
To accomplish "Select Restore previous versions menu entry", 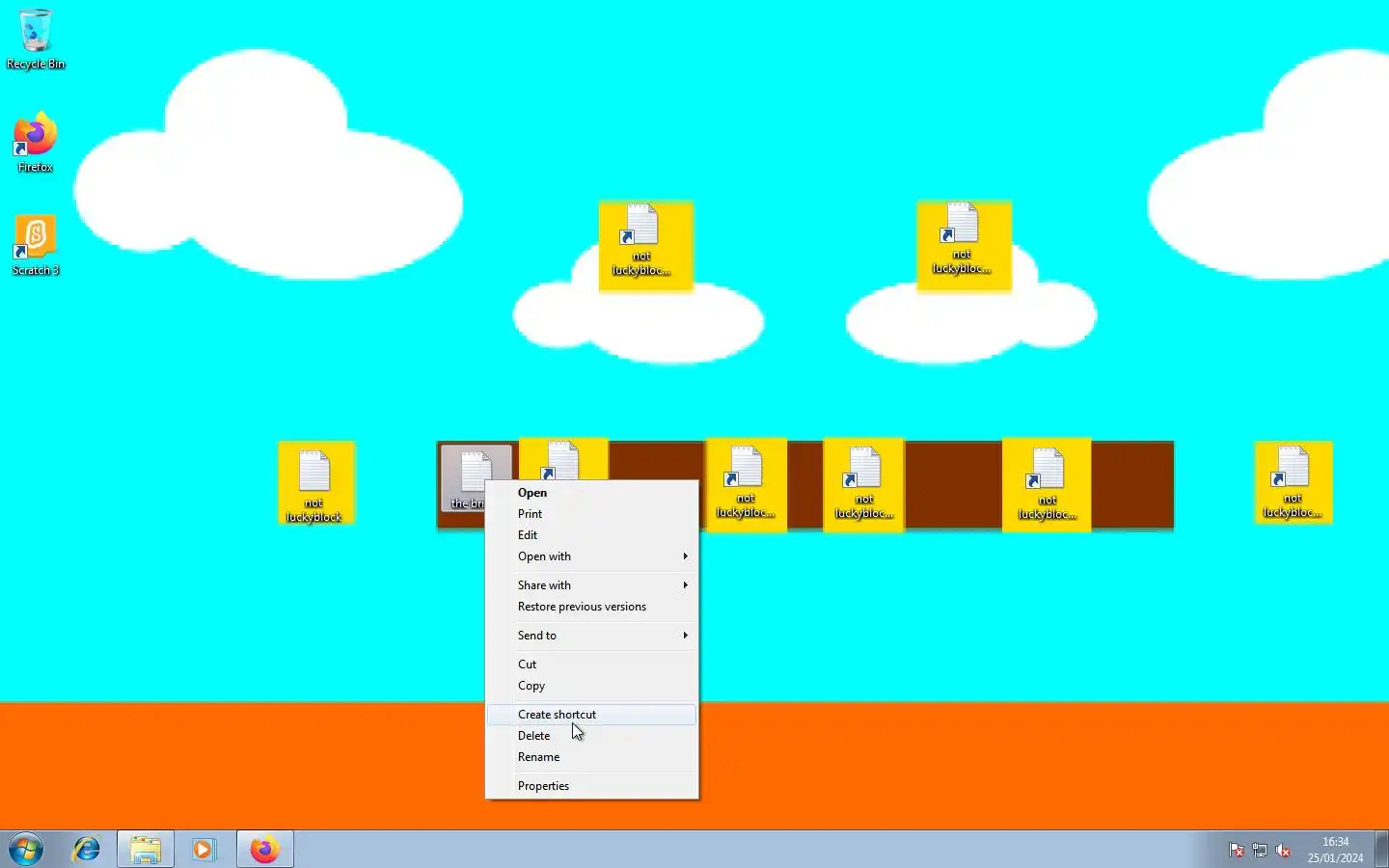I will [x=591, y=607].
